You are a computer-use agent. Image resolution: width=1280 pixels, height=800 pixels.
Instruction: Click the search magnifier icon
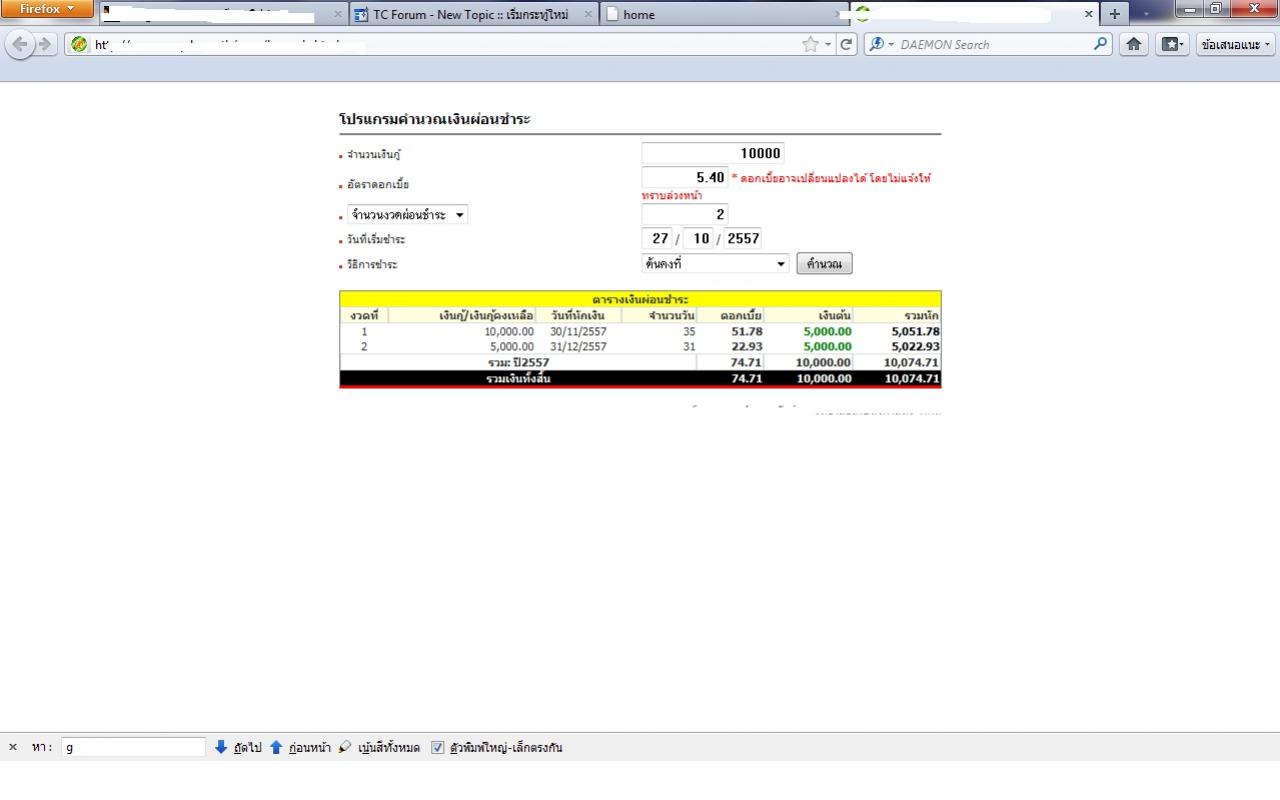(x=1101, y=44)
